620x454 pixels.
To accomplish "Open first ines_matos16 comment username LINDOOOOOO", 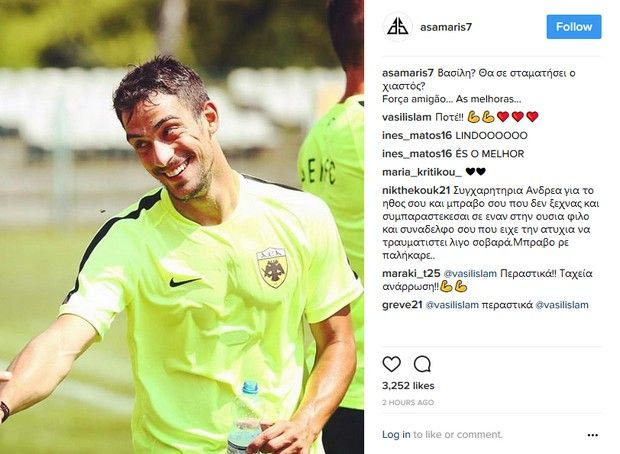I will click(417, 135).
